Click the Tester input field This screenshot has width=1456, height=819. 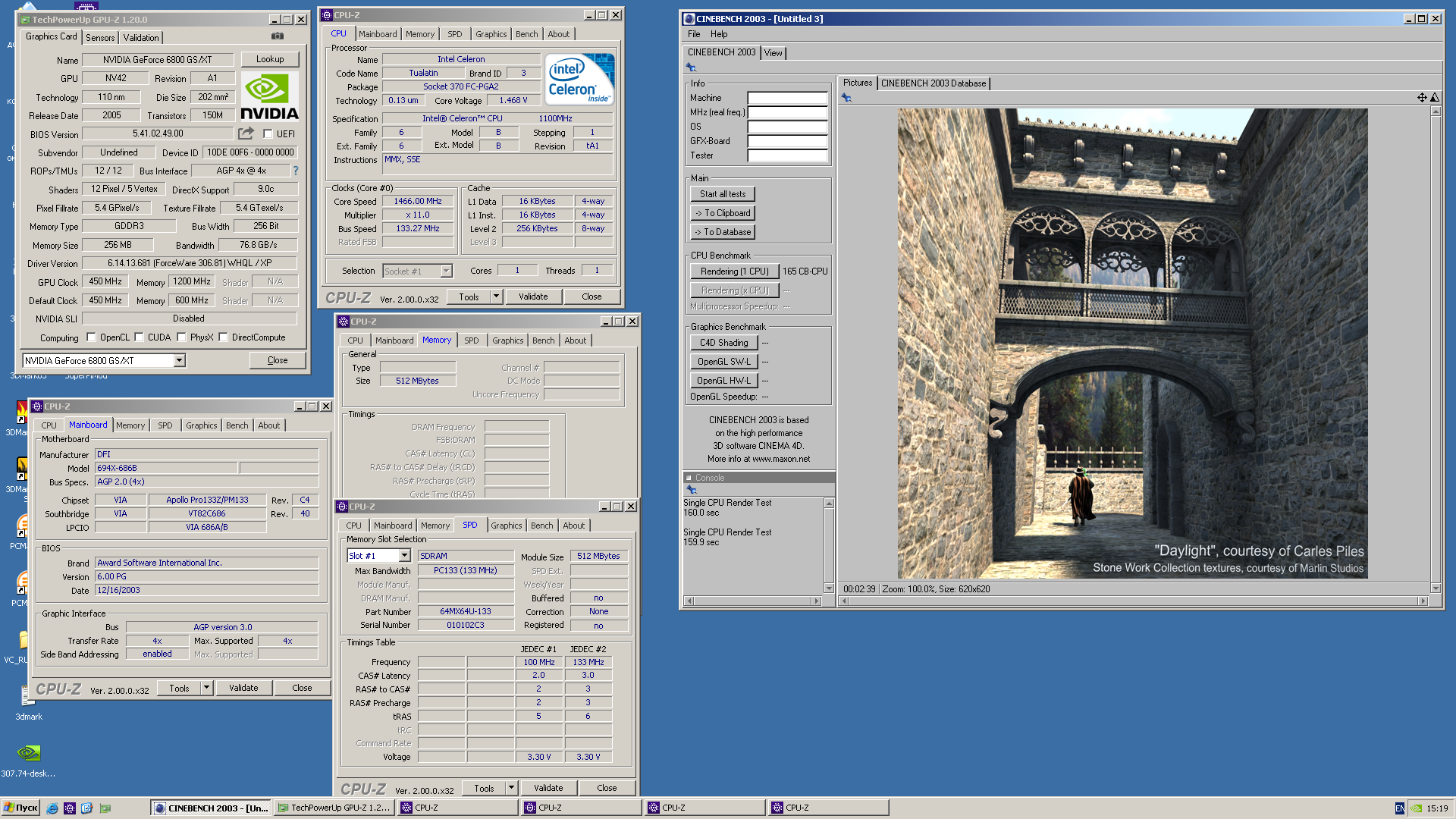(x=787, y=155)
